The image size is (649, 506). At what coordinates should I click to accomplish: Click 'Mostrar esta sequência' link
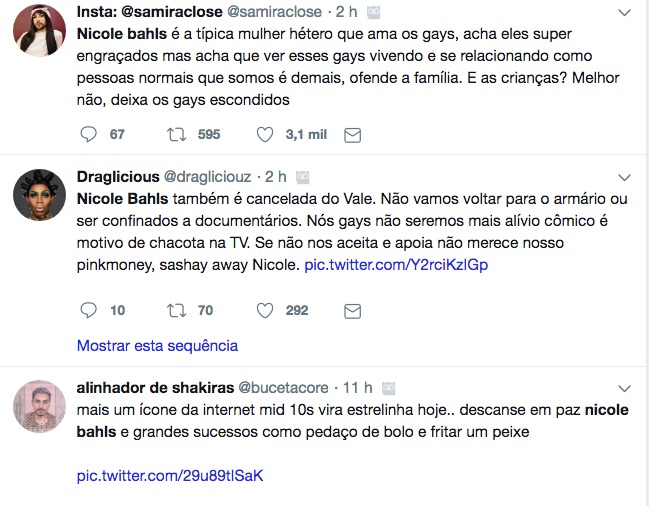pos(157,346)
